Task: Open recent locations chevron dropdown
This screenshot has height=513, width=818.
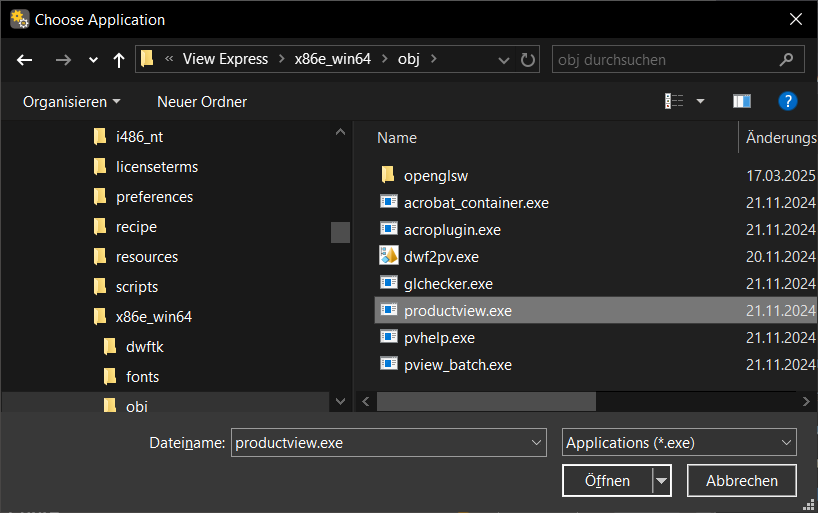Action: 93,60
